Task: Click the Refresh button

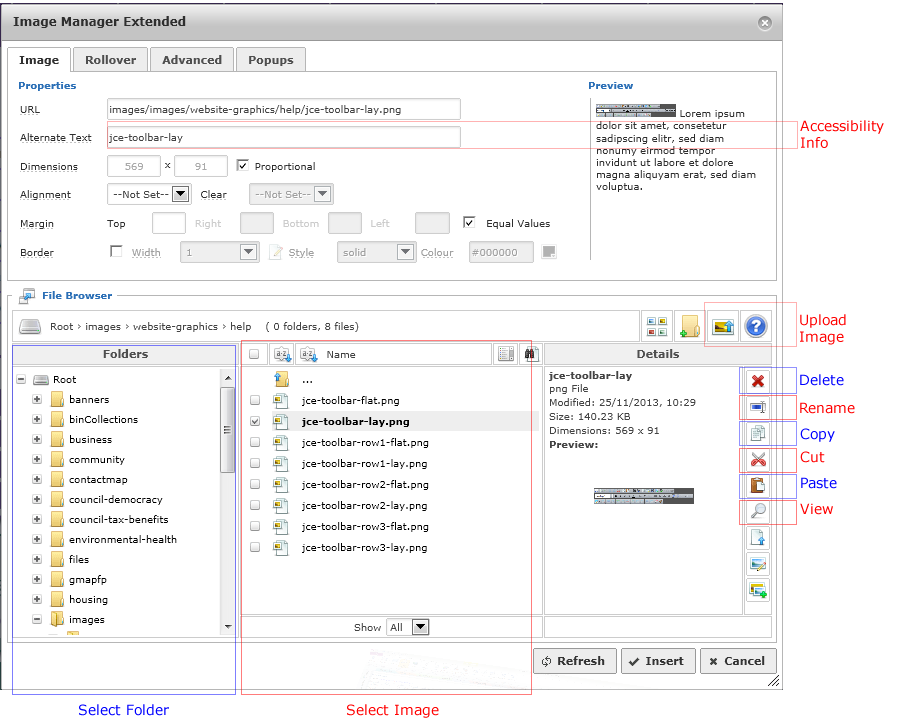Action: (575, 661)
